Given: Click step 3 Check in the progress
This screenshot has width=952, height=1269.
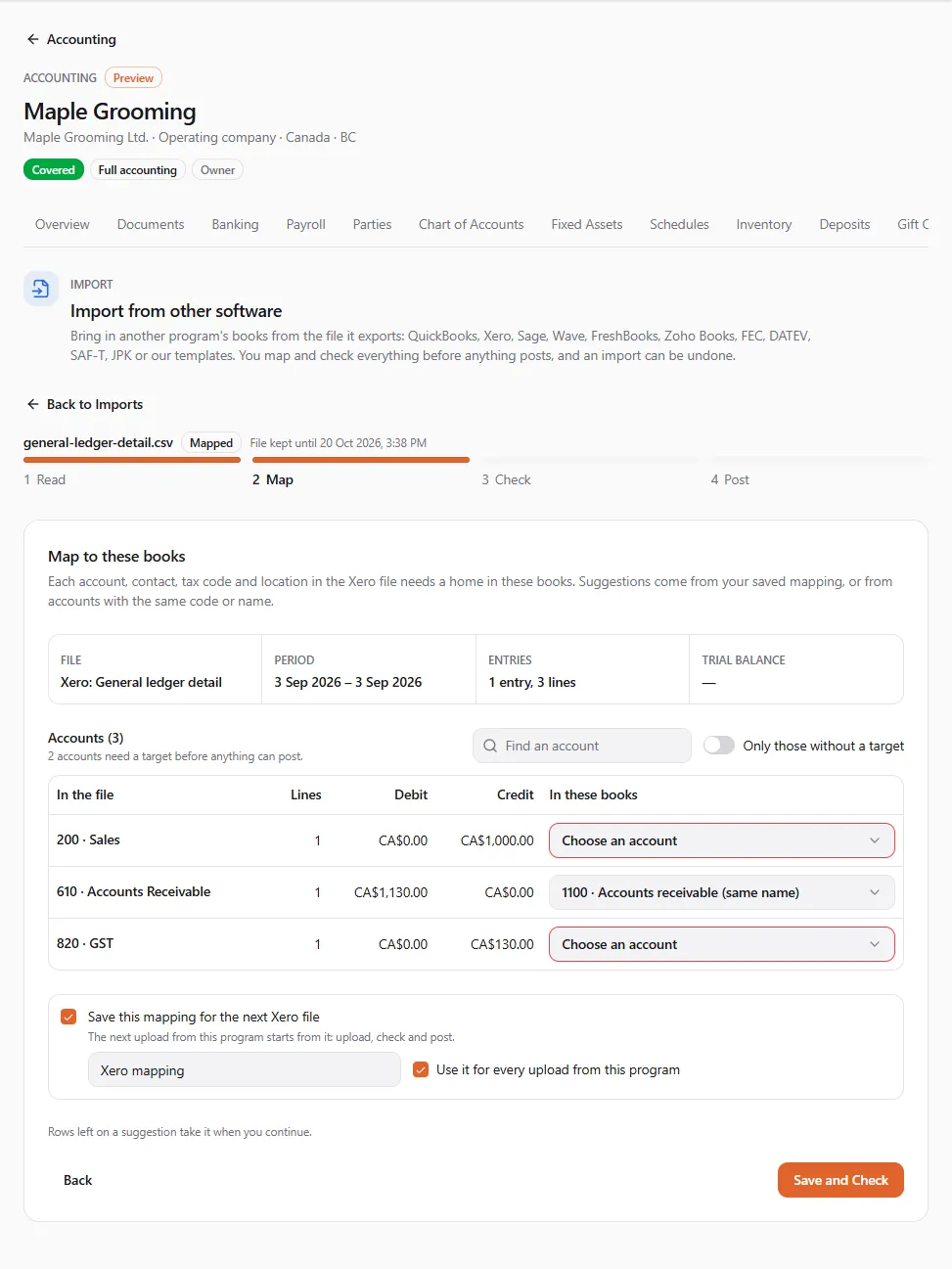Looking at the screenshot, I should tap(506, 479).
